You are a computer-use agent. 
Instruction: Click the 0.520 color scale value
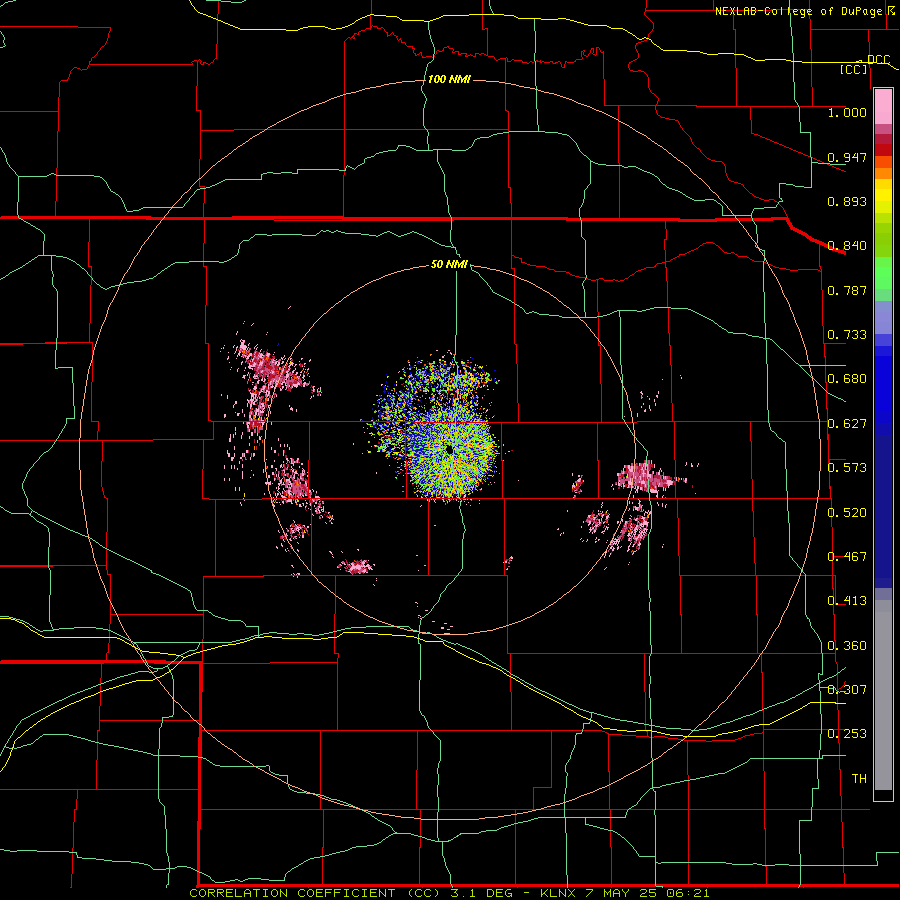(x=847, y=513)
